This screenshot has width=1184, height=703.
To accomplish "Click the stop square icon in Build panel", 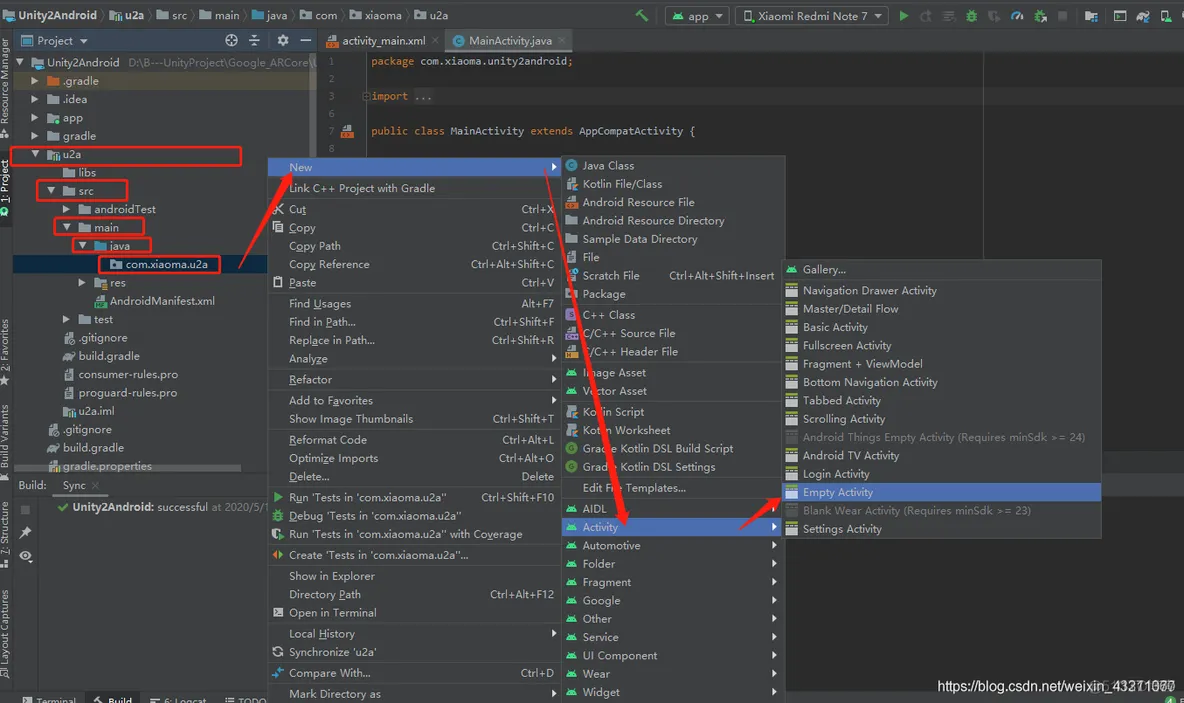I will click(26, 510).
